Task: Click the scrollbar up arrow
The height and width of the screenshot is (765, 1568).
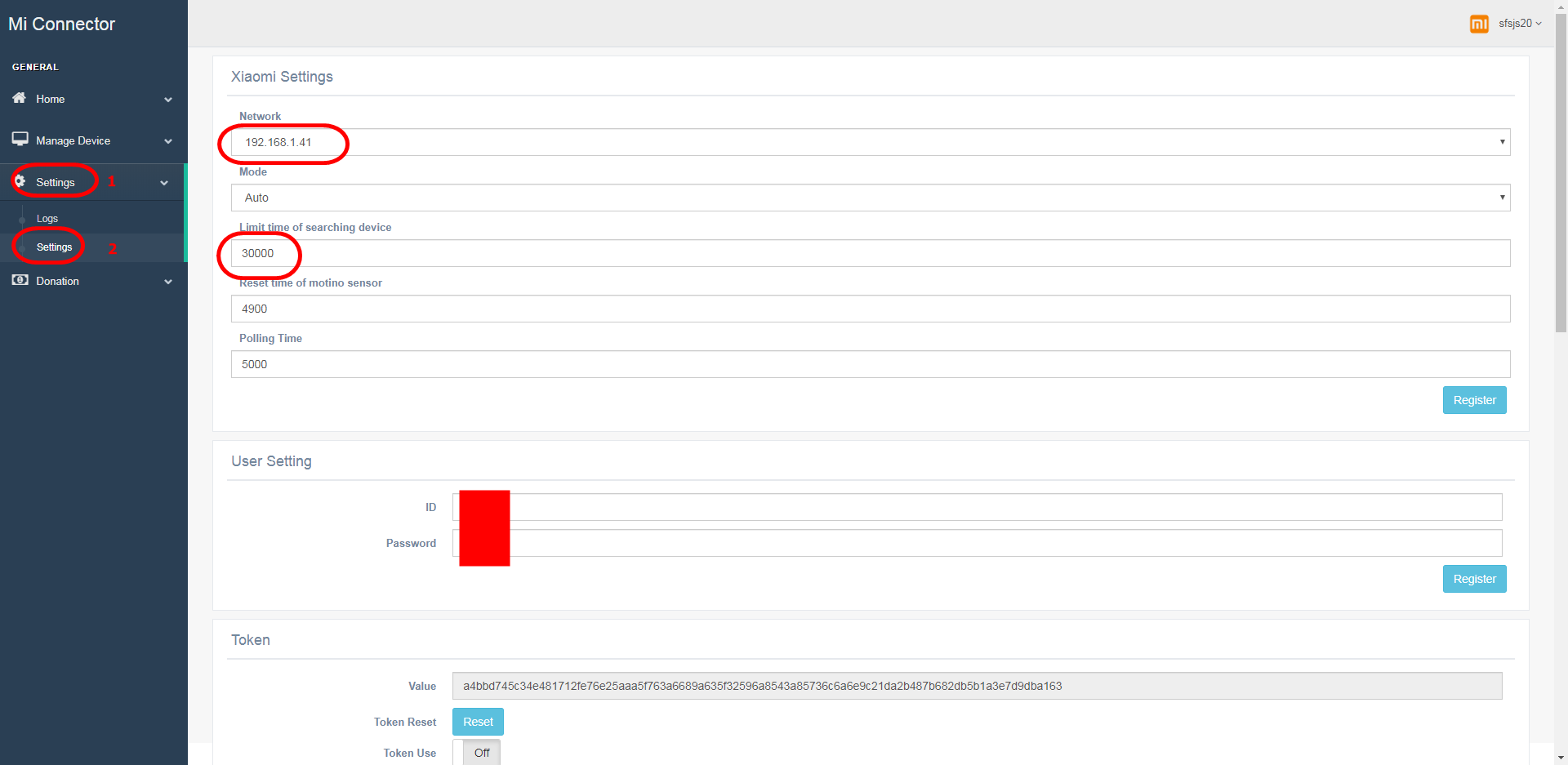Action: click(1561, 7)
